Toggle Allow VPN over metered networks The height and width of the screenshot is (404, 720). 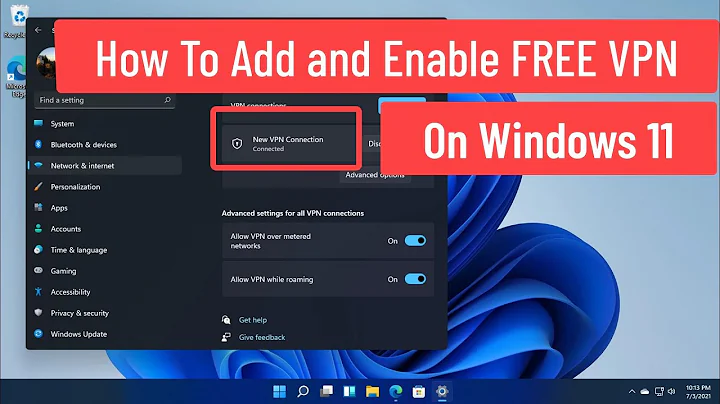[415, 241]
